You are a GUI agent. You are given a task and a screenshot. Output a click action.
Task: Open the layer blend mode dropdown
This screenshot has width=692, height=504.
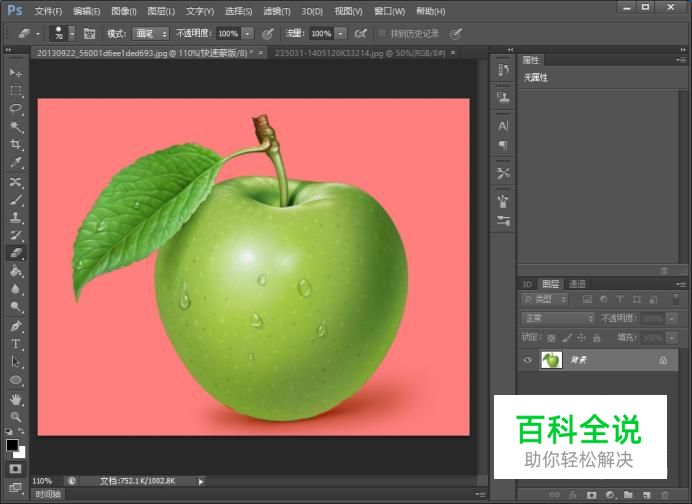[x=558, y=318]
